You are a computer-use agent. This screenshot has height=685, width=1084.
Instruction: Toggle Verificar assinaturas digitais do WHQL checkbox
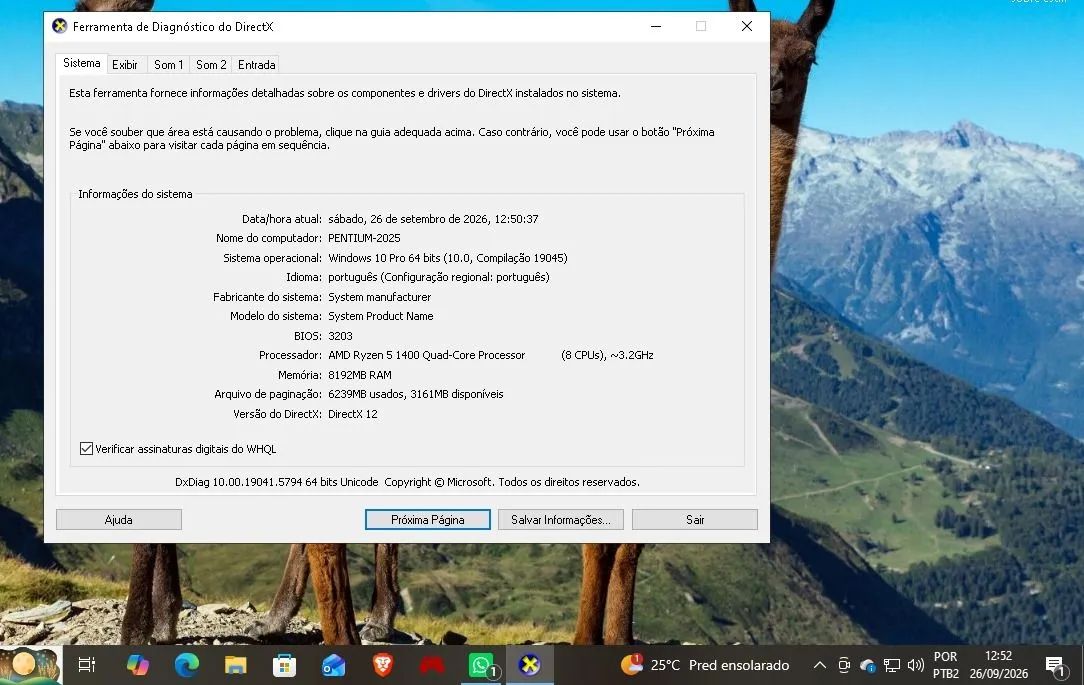click(86, 449)
